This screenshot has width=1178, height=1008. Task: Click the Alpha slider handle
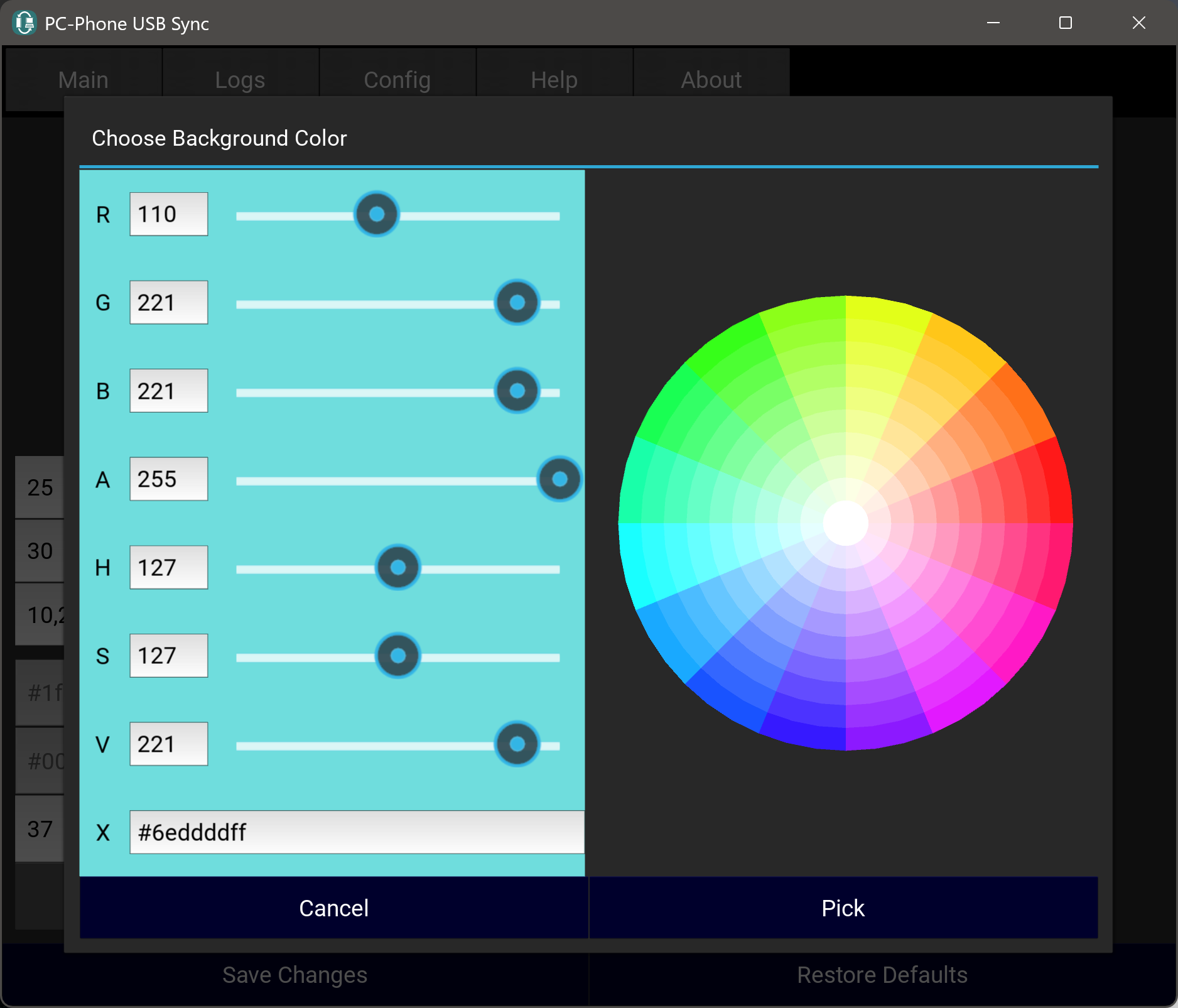tap(559, 480)
